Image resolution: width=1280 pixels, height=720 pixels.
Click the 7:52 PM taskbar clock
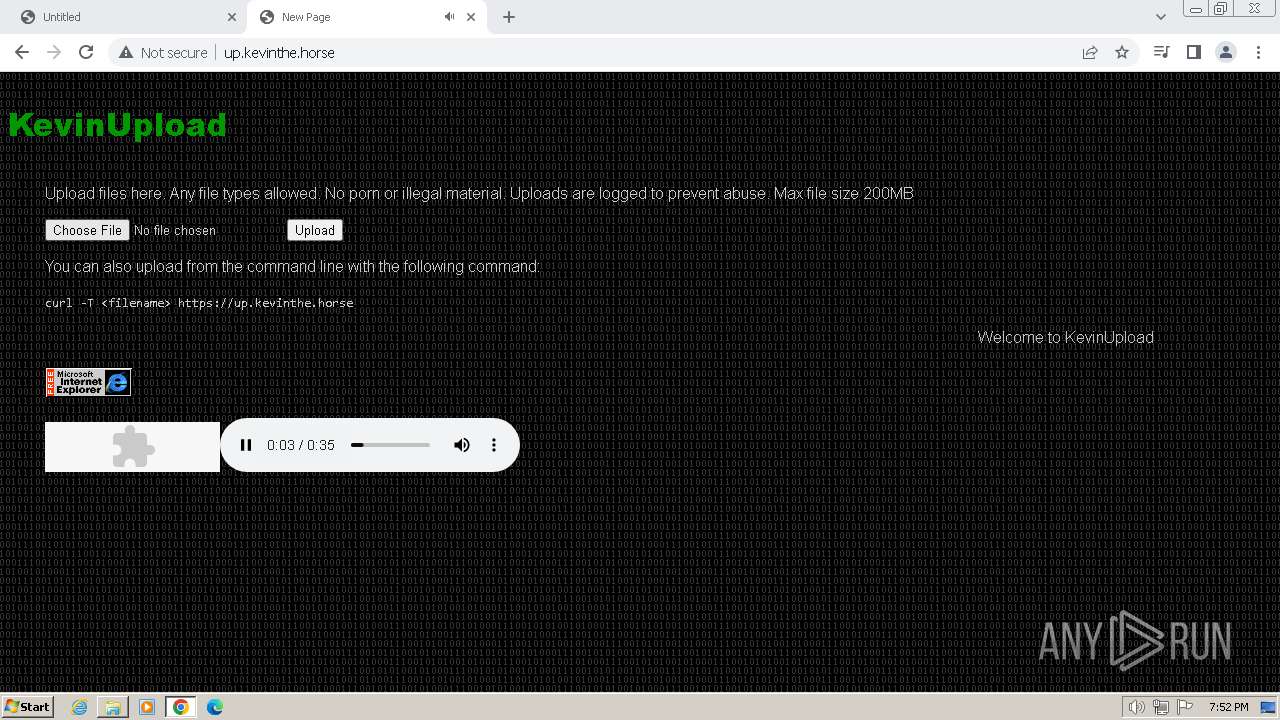click(1228, 707)
